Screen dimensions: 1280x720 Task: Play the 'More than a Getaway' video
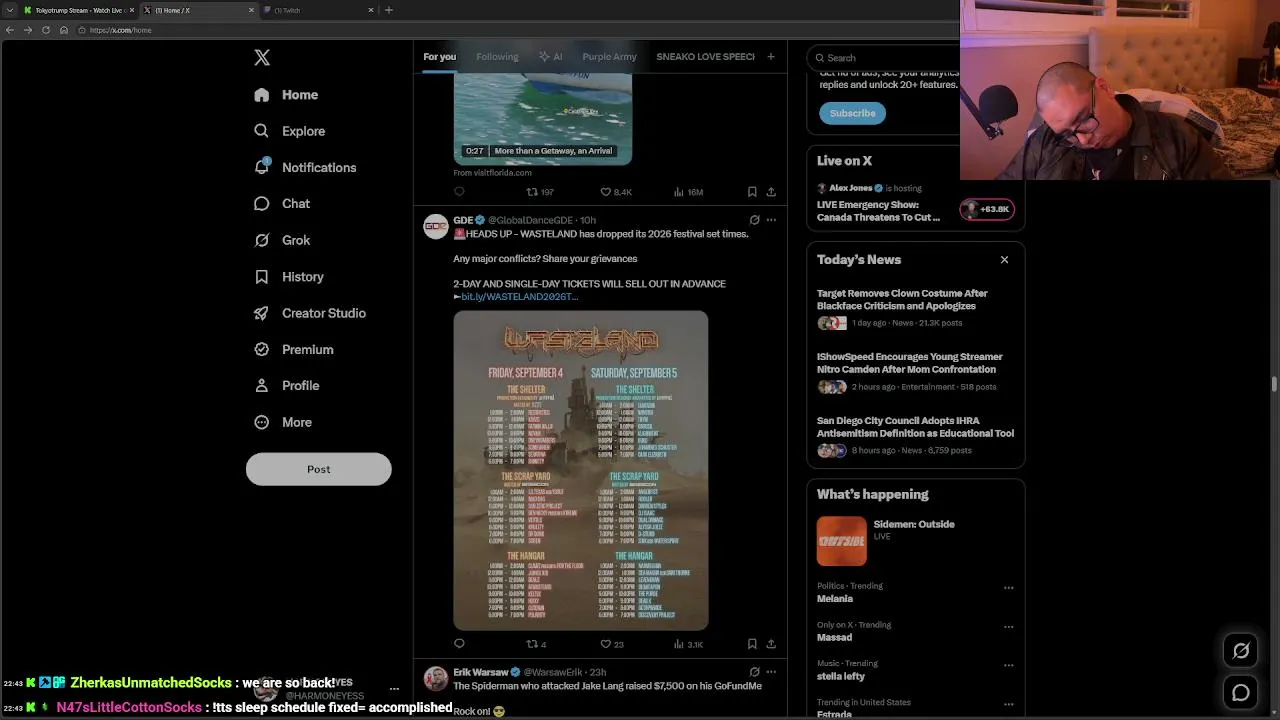(x=542, y=121)
